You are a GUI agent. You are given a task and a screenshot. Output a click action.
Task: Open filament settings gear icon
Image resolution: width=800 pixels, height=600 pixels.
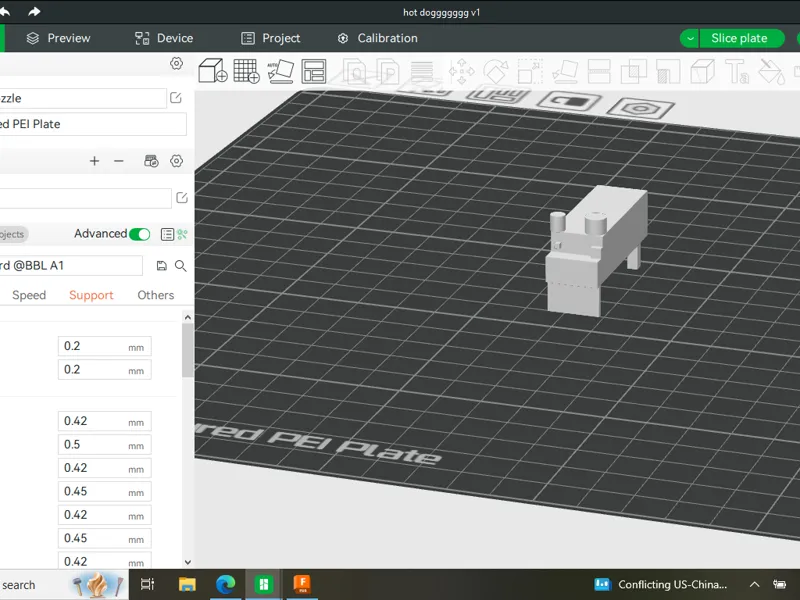(x=177, y=161)
